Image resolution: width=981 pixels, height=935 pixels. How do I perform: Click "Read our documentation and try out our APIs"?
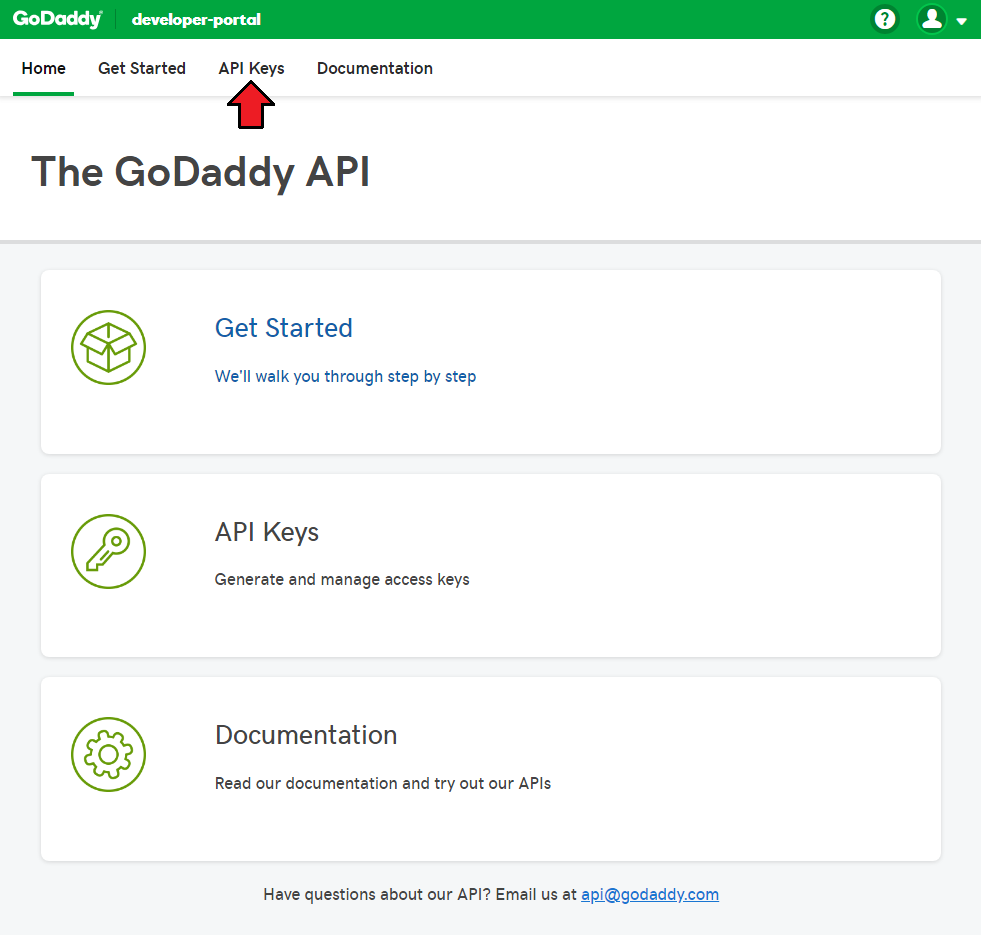383,784
